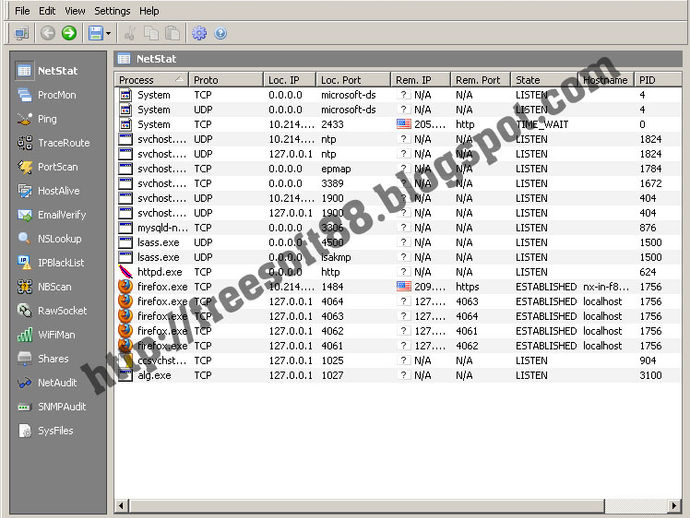
Task: Click the horizontal scrollbar left arrow
Action: [x=122, y=506]
